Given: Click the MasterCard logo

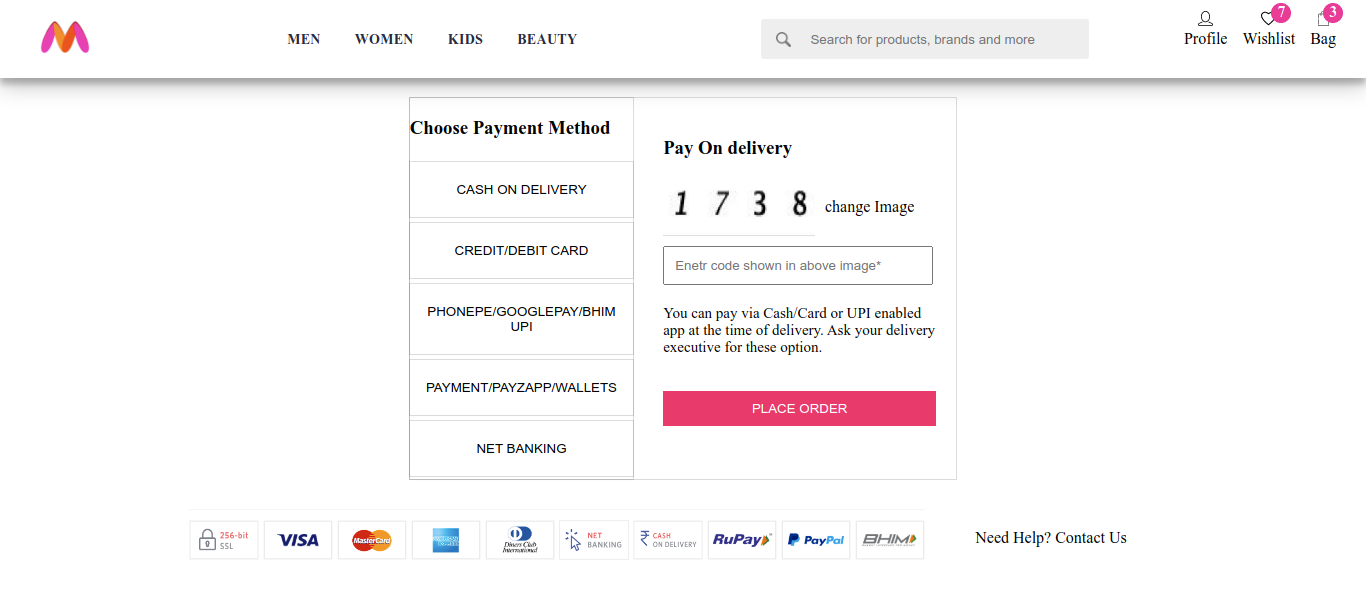Looking at the screenshot, I should [x=372, y=540].
